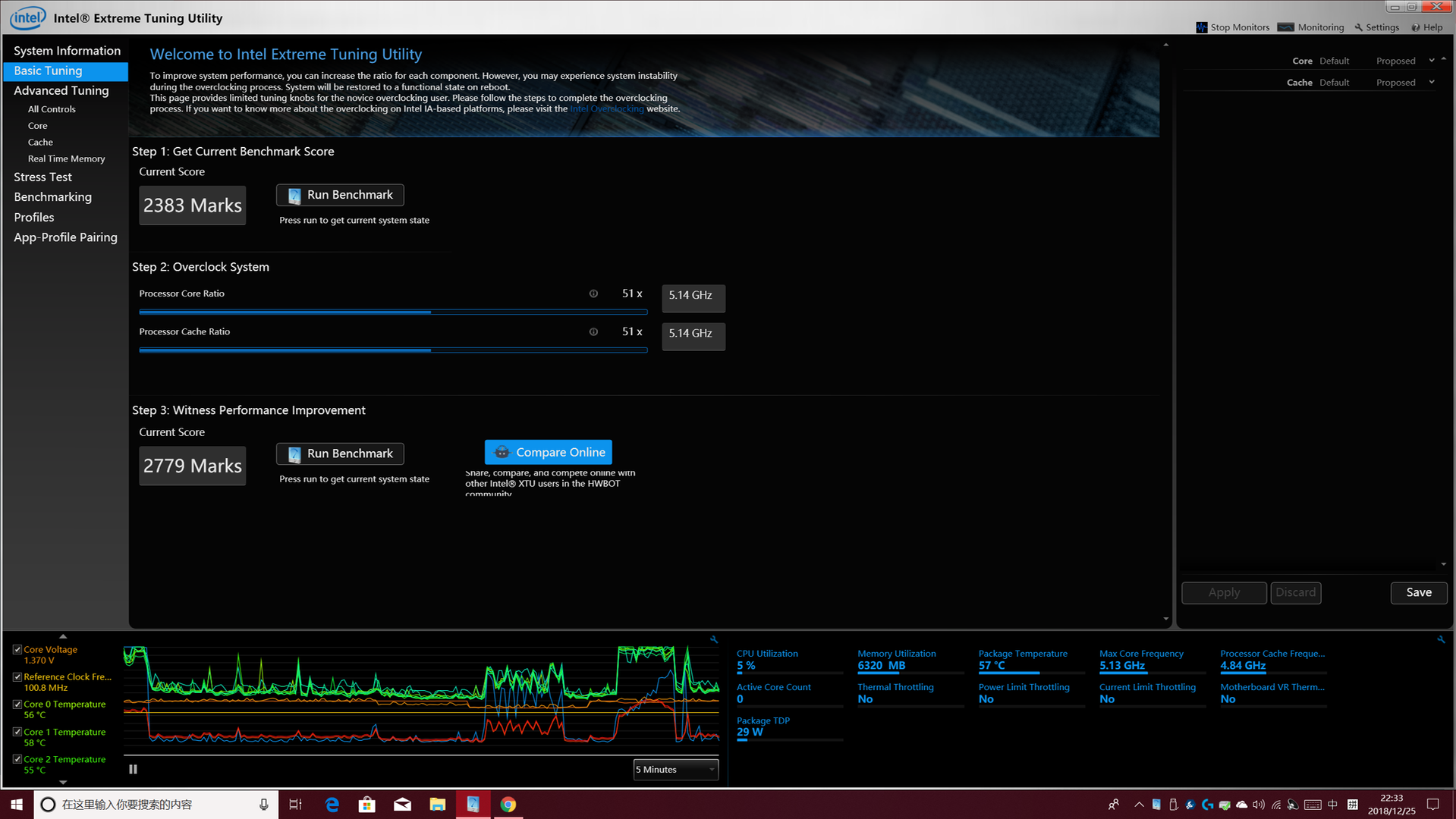
Task: Click up arrow above monitor list
Action: coord(63,636)
